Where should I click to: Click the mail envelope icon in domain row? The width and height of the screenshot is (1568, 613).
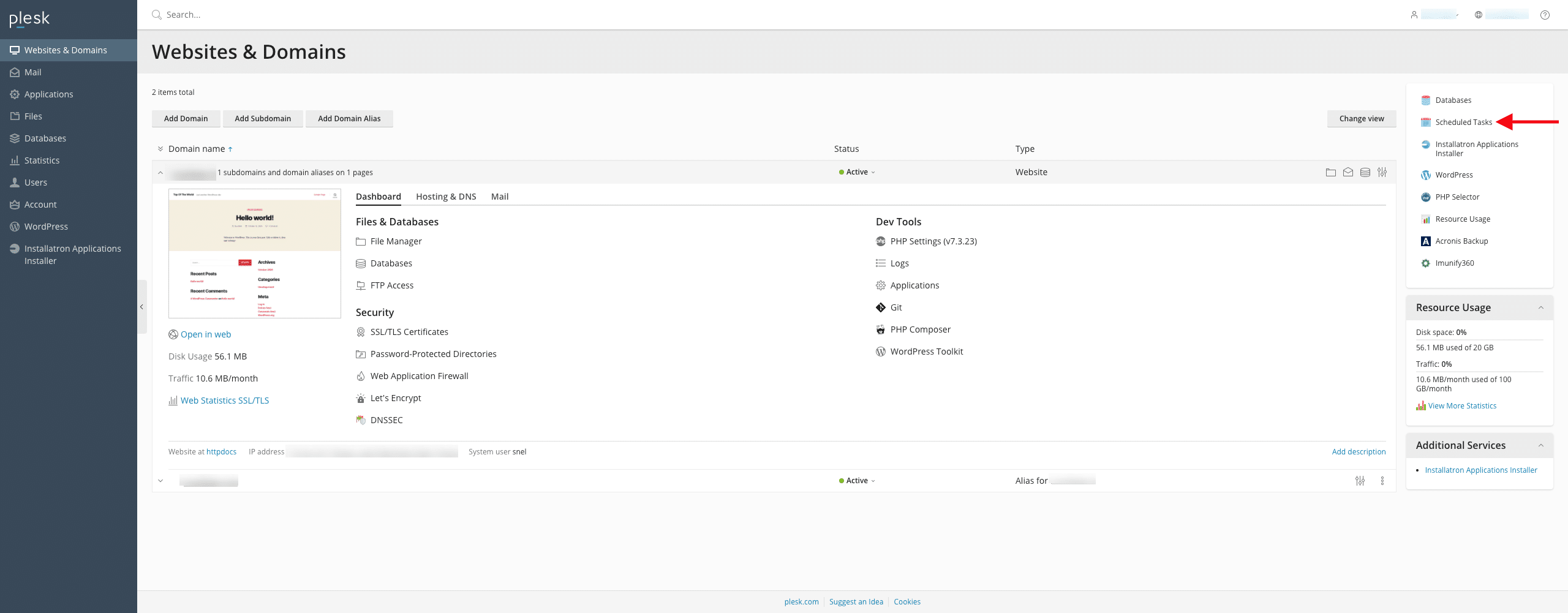(1347, 173)
